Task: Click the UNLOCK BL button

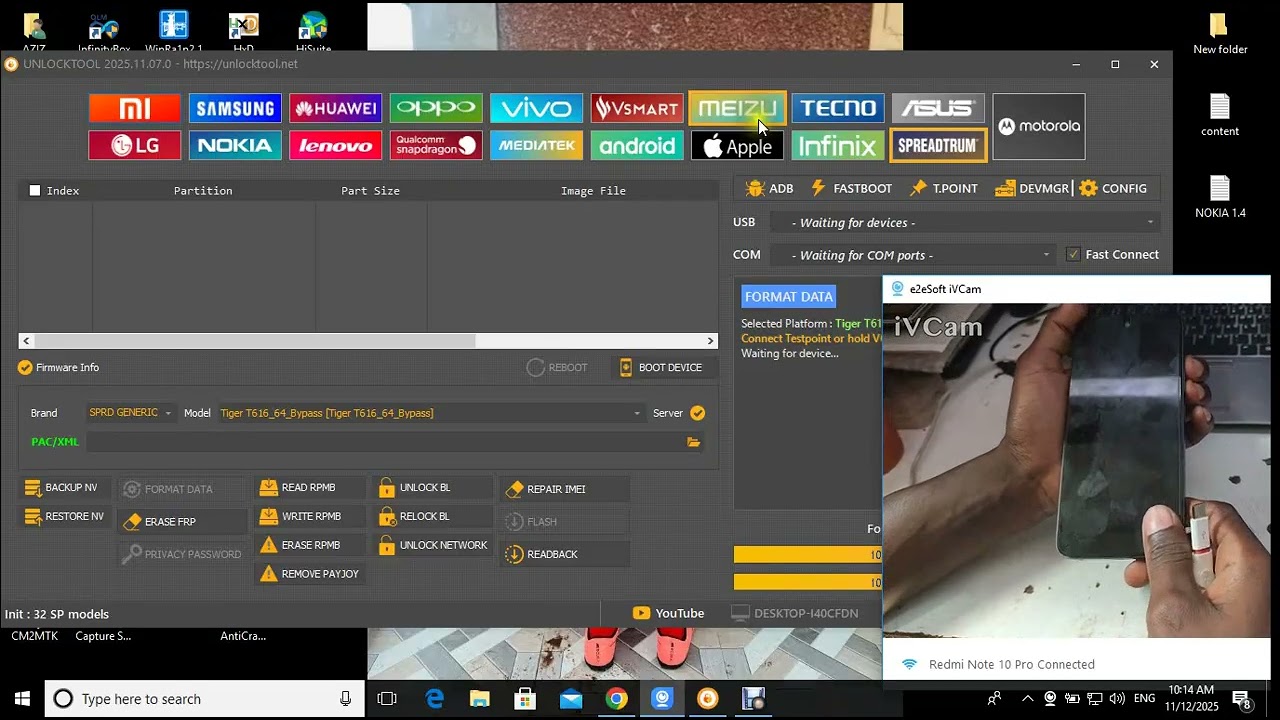Action: [434, 488]
